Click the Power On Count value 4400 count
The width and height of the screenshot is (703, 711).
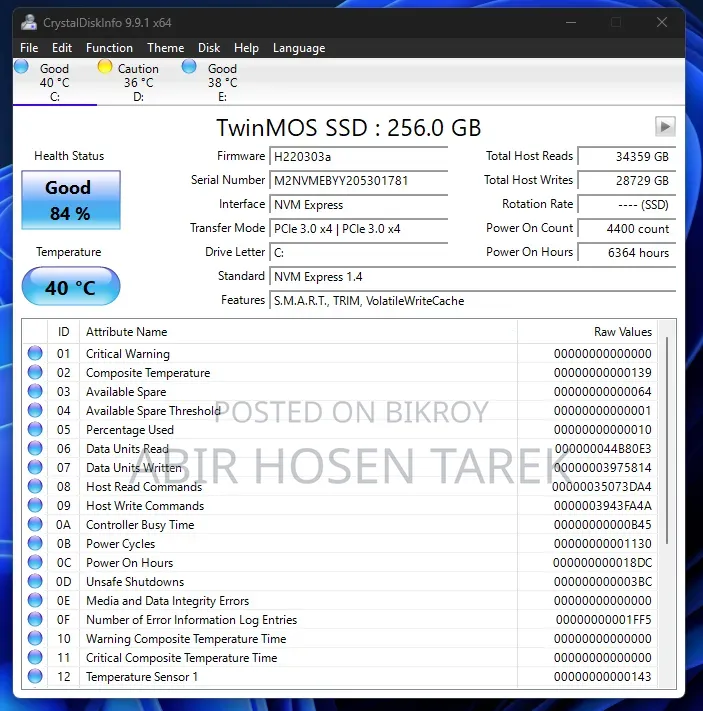click(x=627, y=229)
